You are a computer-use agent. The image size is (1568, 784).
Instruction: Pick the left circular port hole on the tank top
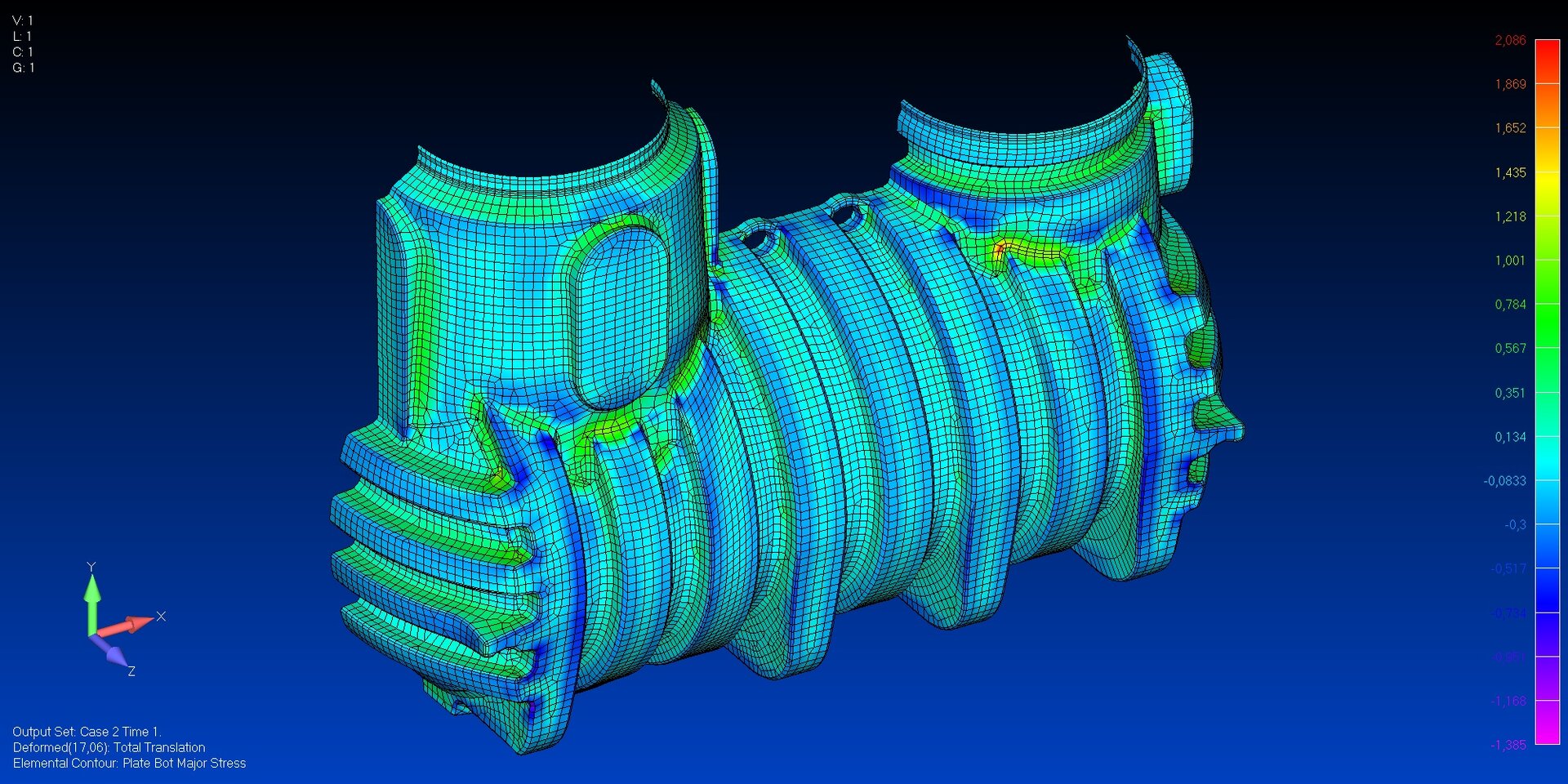(x=761, y=241)
